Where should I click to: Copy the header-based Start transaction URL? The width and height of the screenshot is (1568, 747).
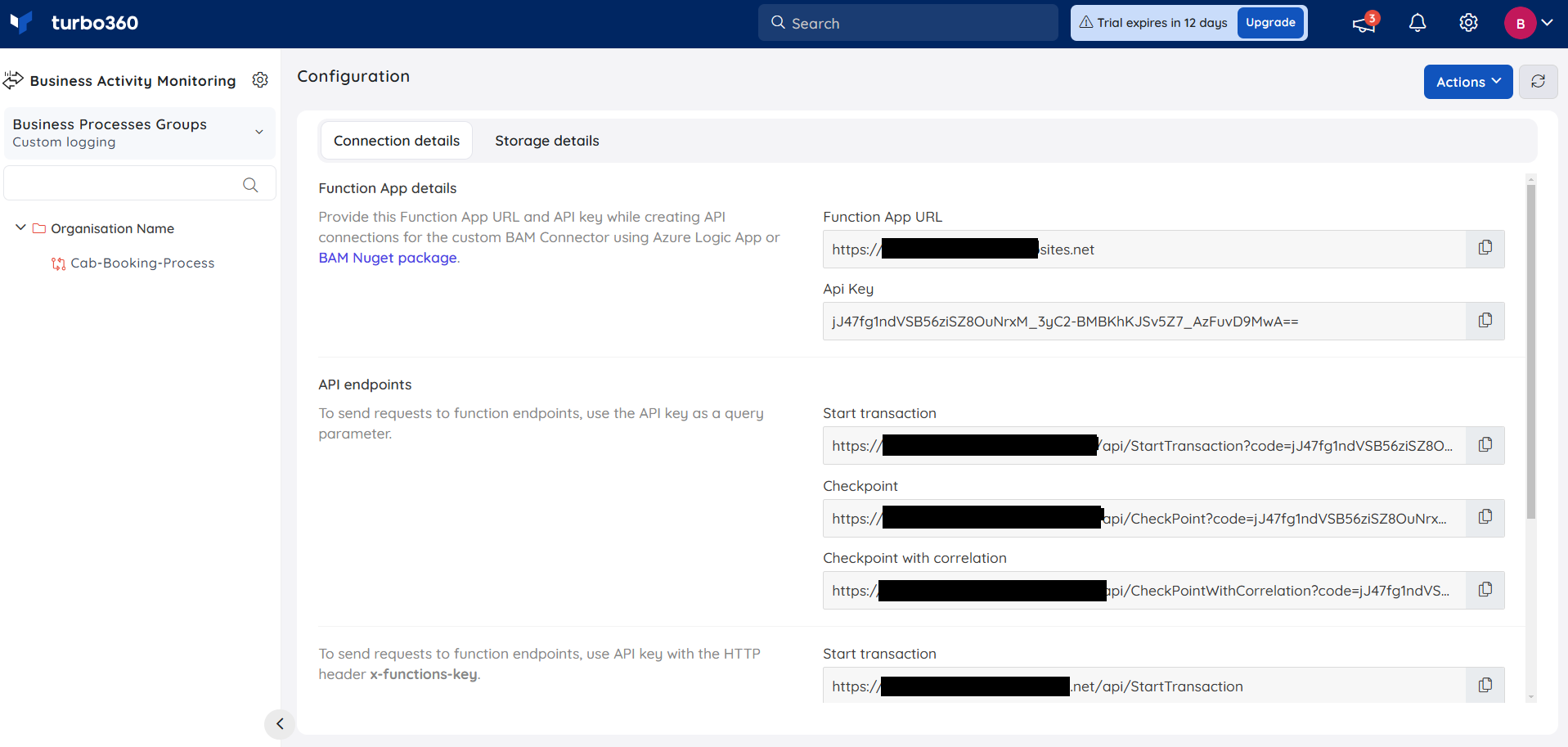coord(1485,686)
